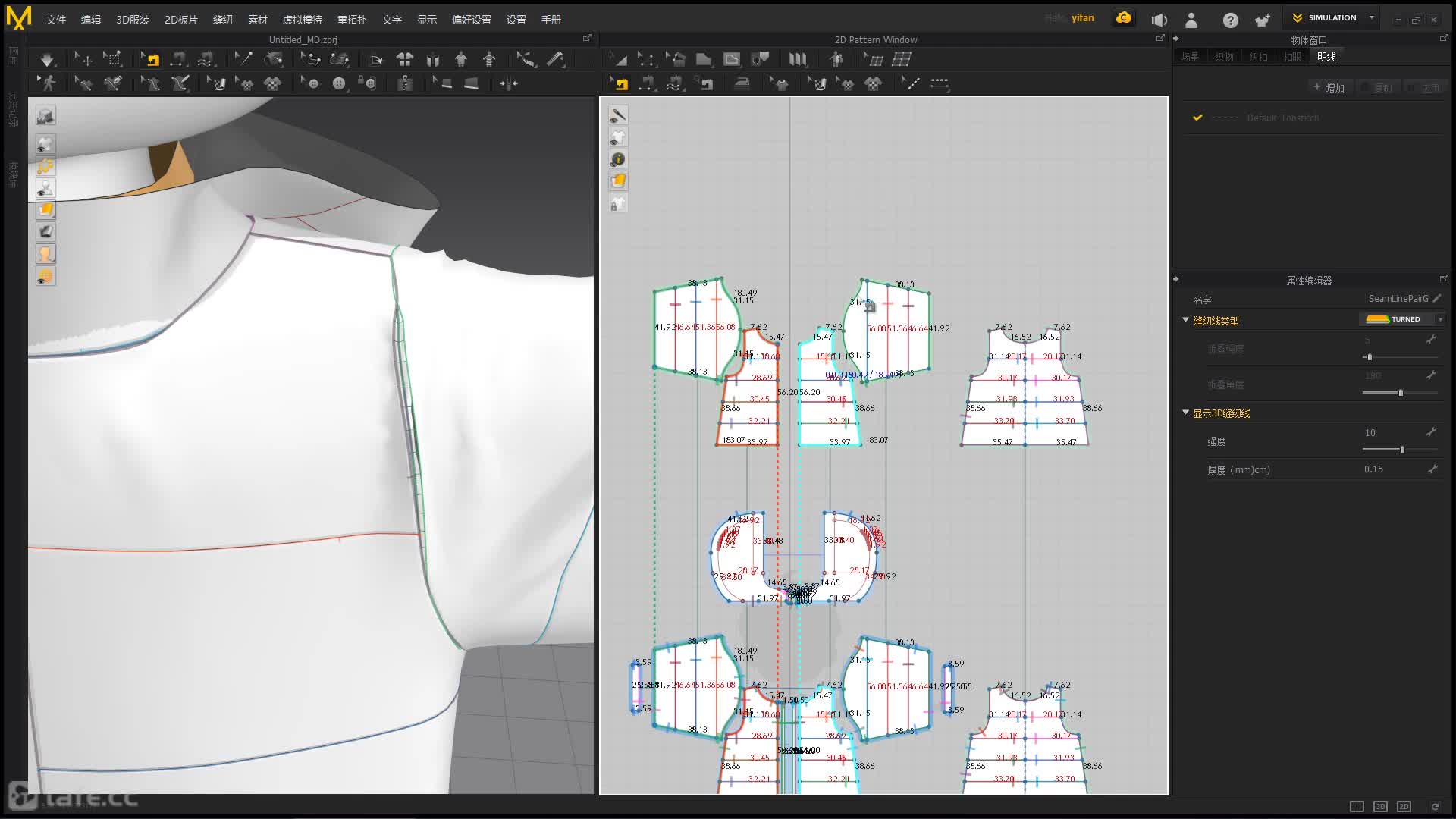Pop out the 属性编辑器 panel

1443,278
